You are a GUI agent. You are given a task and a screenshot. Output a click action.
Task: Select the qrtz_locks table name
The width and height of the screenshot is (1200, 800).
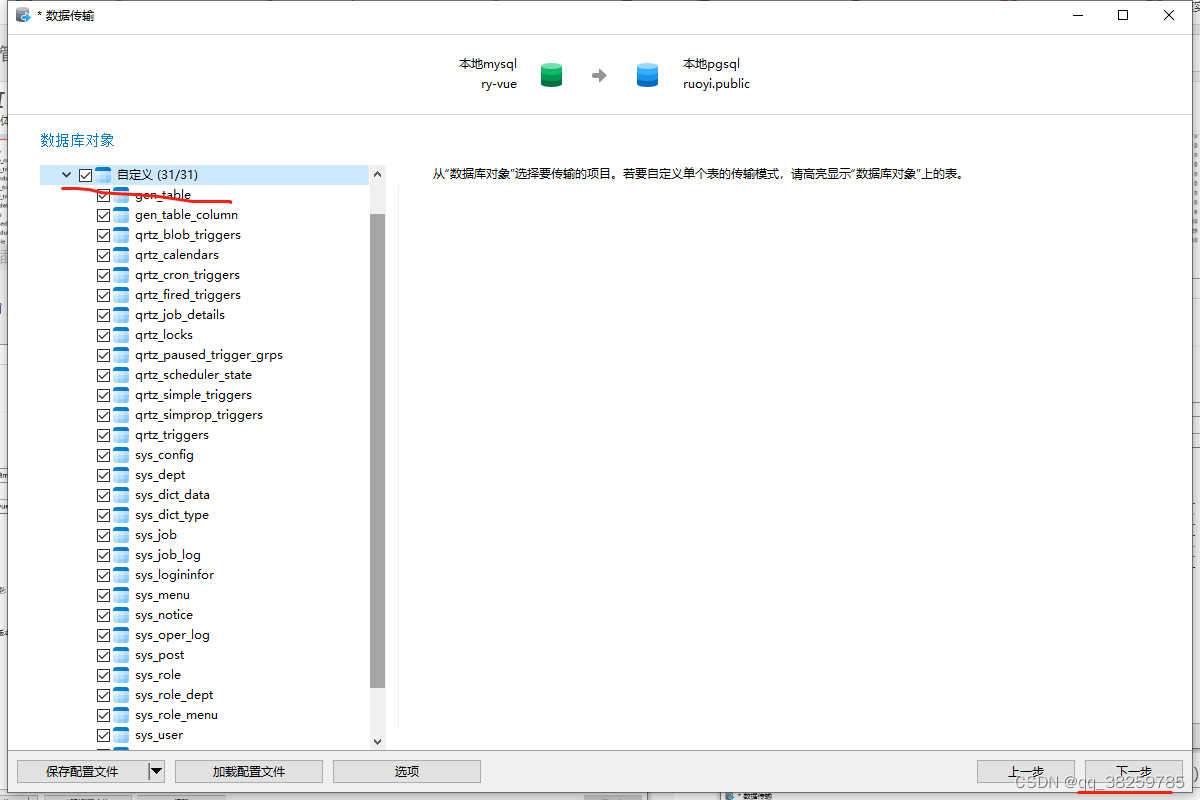(164, 335)
